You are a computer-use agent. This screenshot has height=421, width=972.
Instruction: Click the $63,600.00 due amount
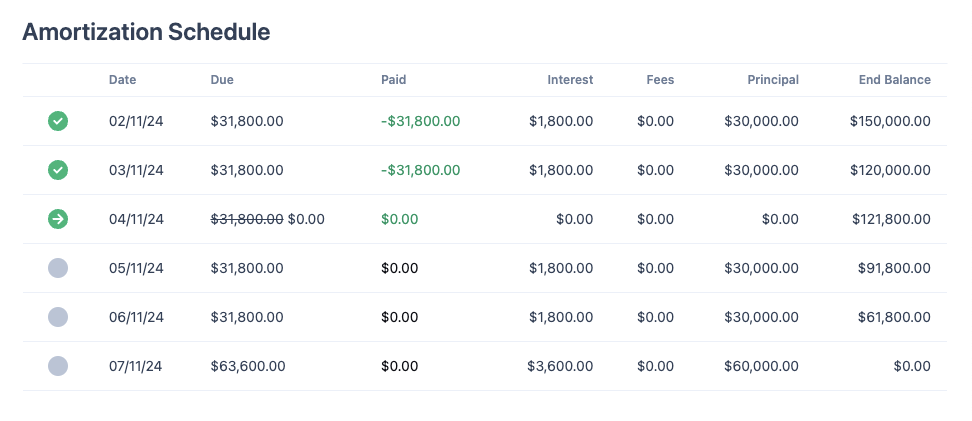coord(248,366)
